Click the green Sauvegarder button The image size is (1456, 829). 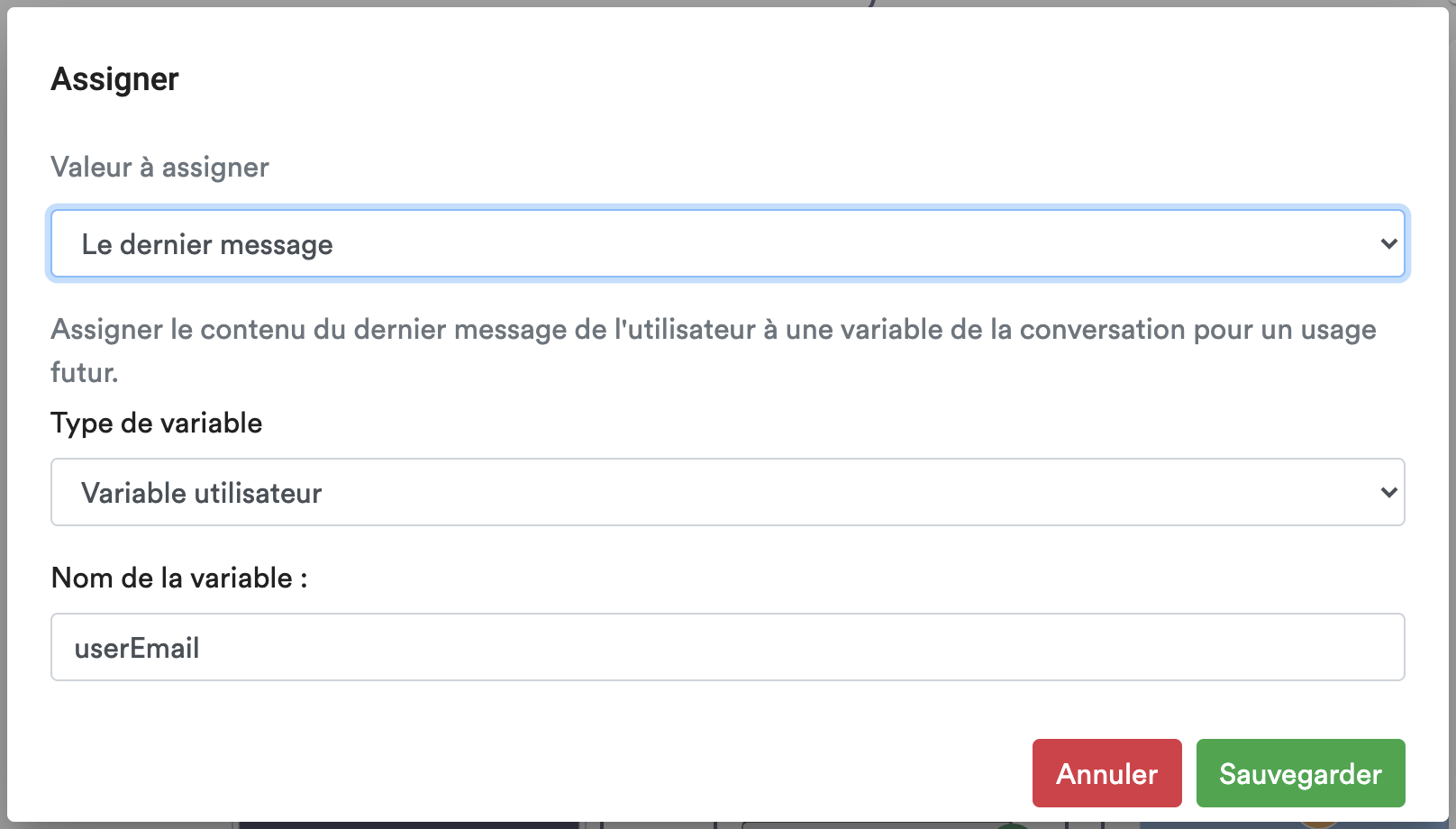(x=1300, y=773)
